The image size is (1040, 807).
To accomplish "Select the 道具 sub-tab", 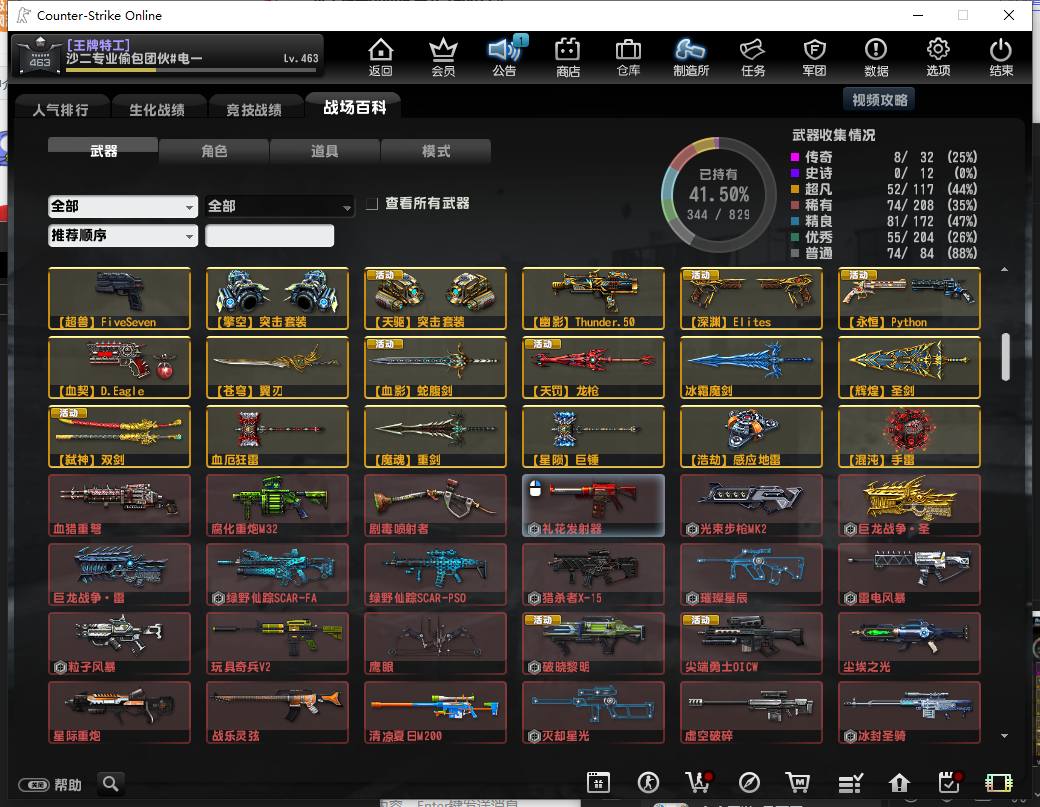I will point(325,151).
